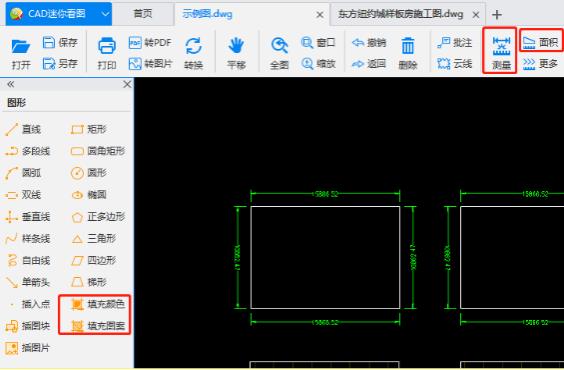Image resolution: width=564 pixels, height=370 pixels.
Task: Click the CAD迷你看图 logo icon
Action: [16, 14]
